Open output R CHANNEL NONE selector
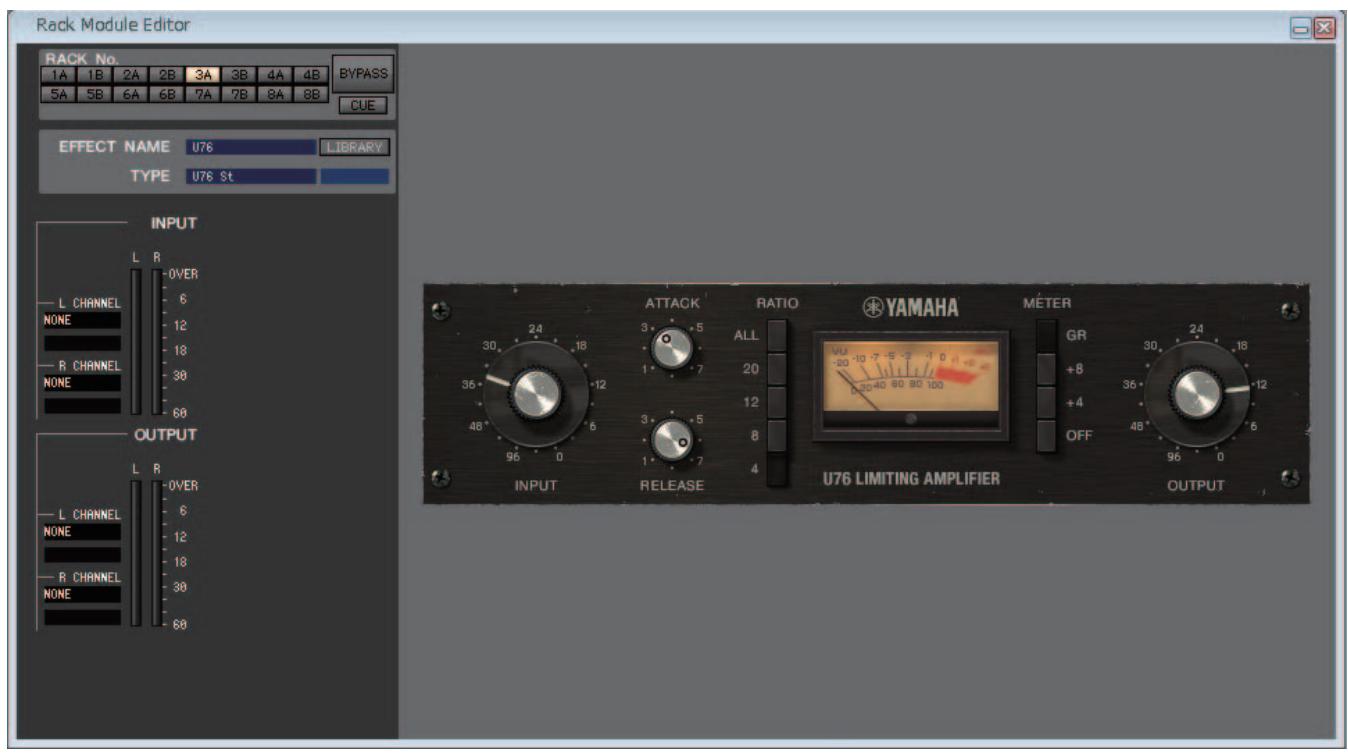This screenshot has width=1348, height=753. click(x=82, y=594)
